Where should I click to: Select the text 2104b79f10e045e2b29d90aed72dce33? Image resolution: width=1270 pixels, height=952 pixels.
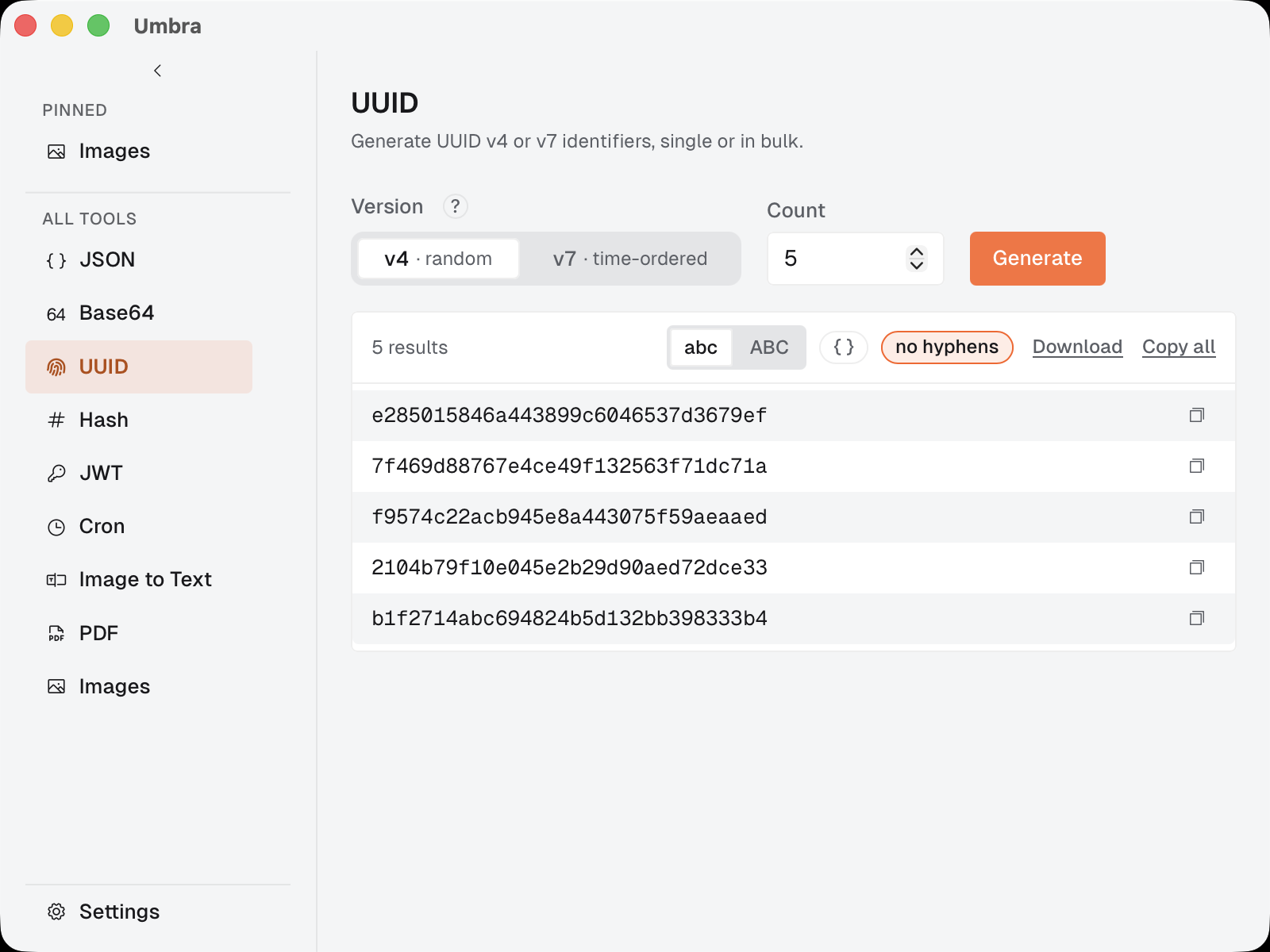click(x=569, y=568)
